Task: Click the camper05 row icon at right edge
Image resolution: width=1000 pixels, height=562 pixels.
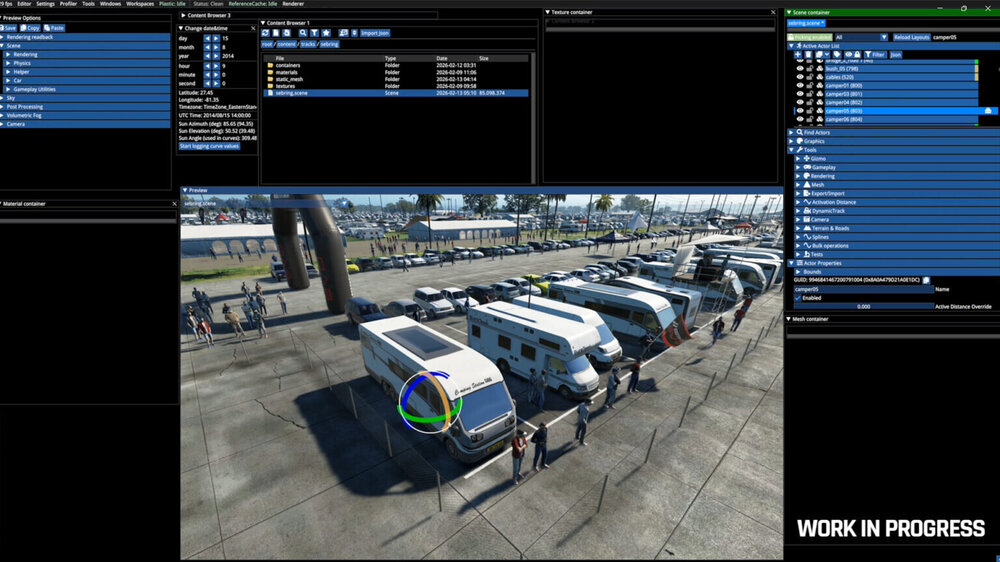Action: point(988,110)
